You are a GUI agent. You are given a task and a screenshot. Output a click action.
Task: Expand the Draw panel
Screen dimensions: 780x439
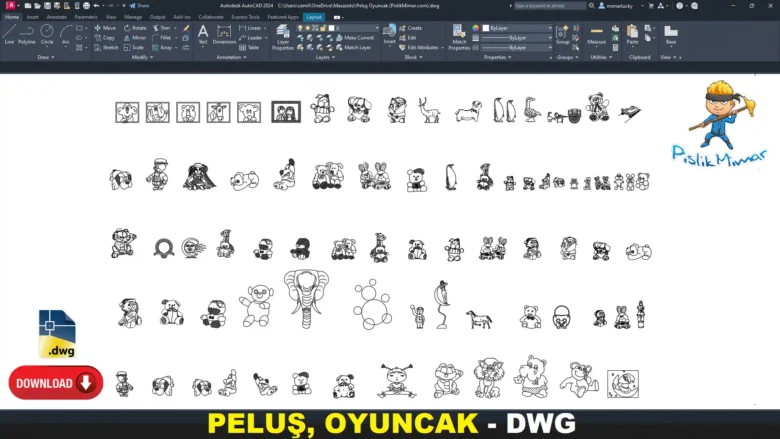[x=46, y=58]
